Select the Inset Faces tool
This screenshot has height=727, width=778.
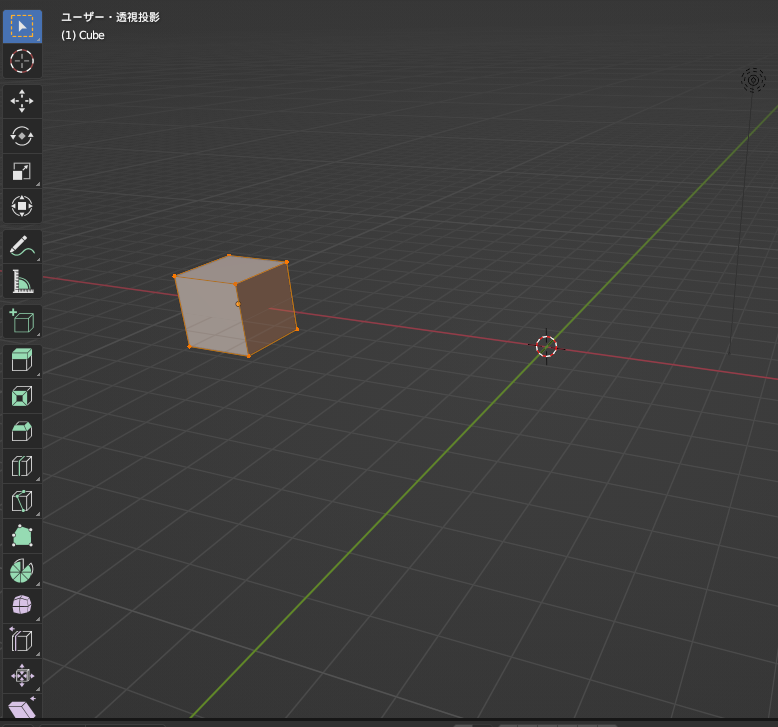tap(22, 396)
